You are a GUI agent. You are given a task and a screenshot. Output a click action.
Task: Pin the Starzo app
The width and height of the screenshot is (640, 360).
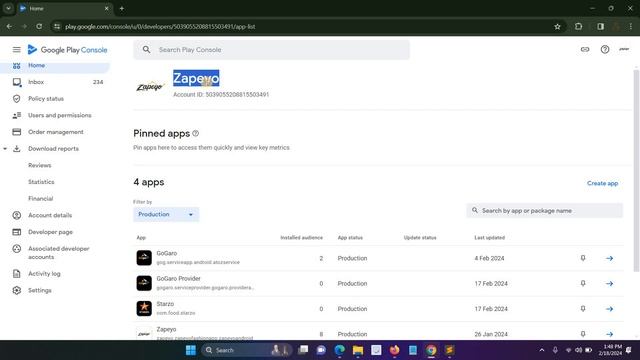(583, 309)
